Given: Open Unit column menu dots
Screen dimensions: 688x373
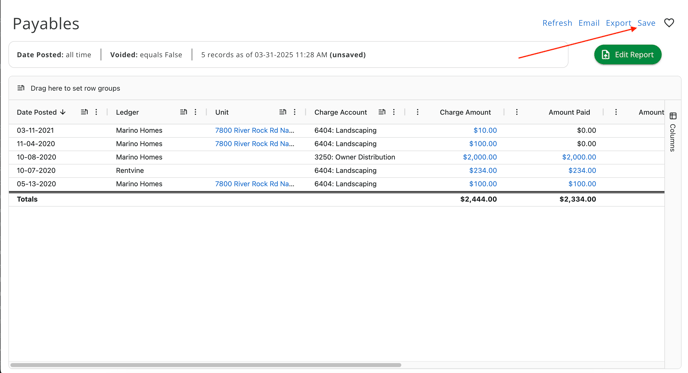Looking at the screenshot, I should pyautogui.click(x=294, y=112).
